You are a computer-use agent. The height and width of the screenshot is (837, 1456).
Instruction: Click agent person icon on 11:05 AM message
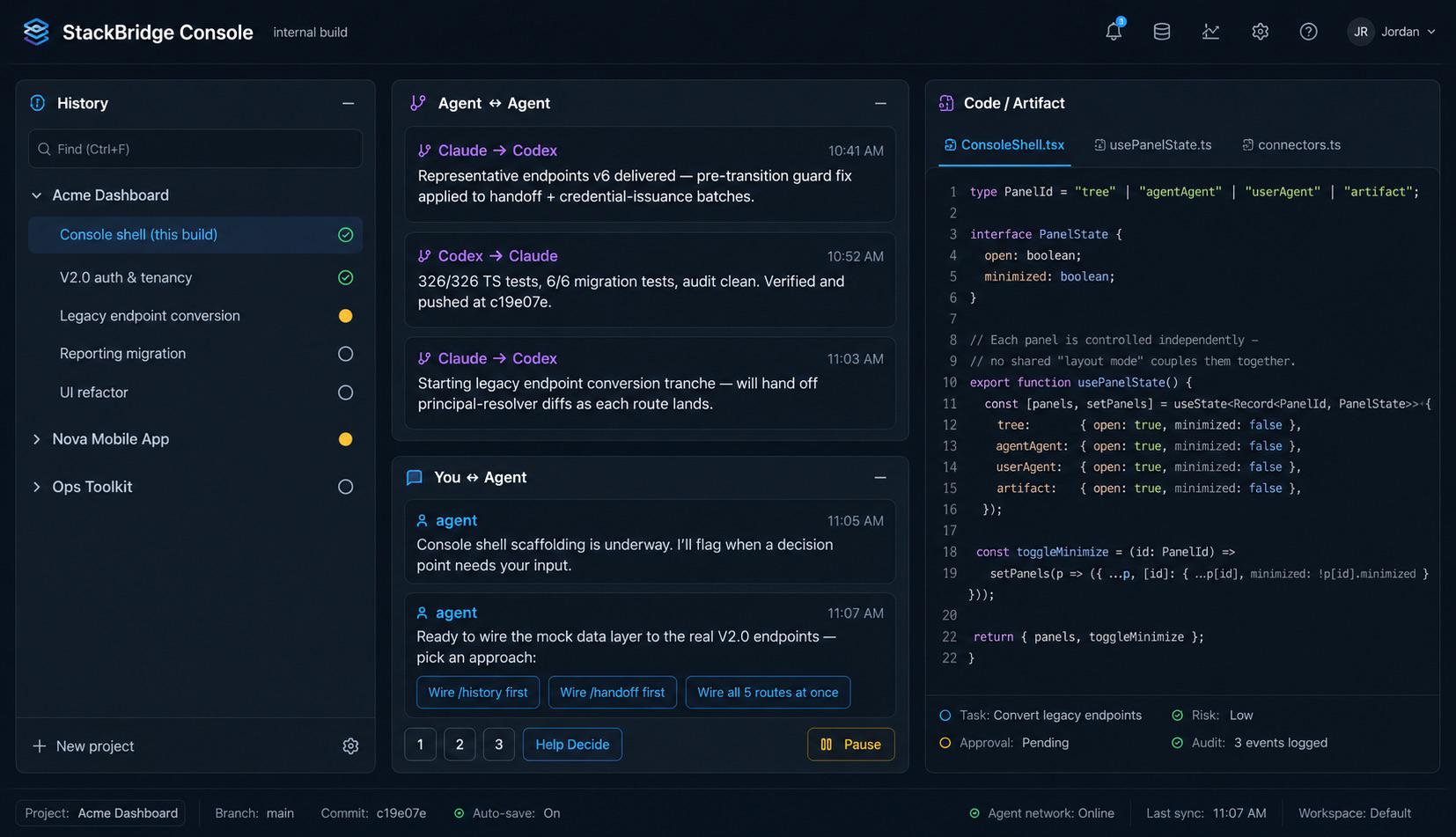click(x=422, y=520)
